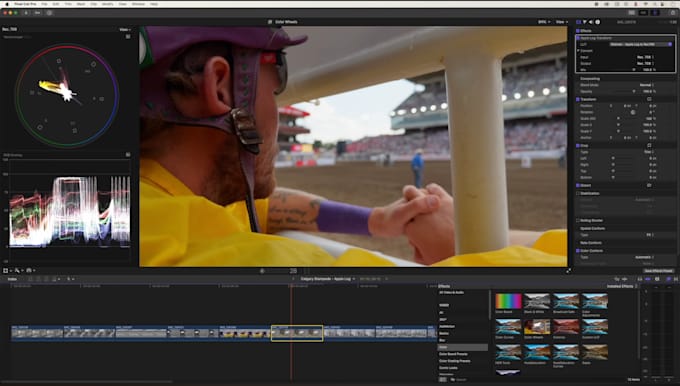Click the fullscreen viewer arrows icon
680x386 pixels.
(x=568, y=271)
